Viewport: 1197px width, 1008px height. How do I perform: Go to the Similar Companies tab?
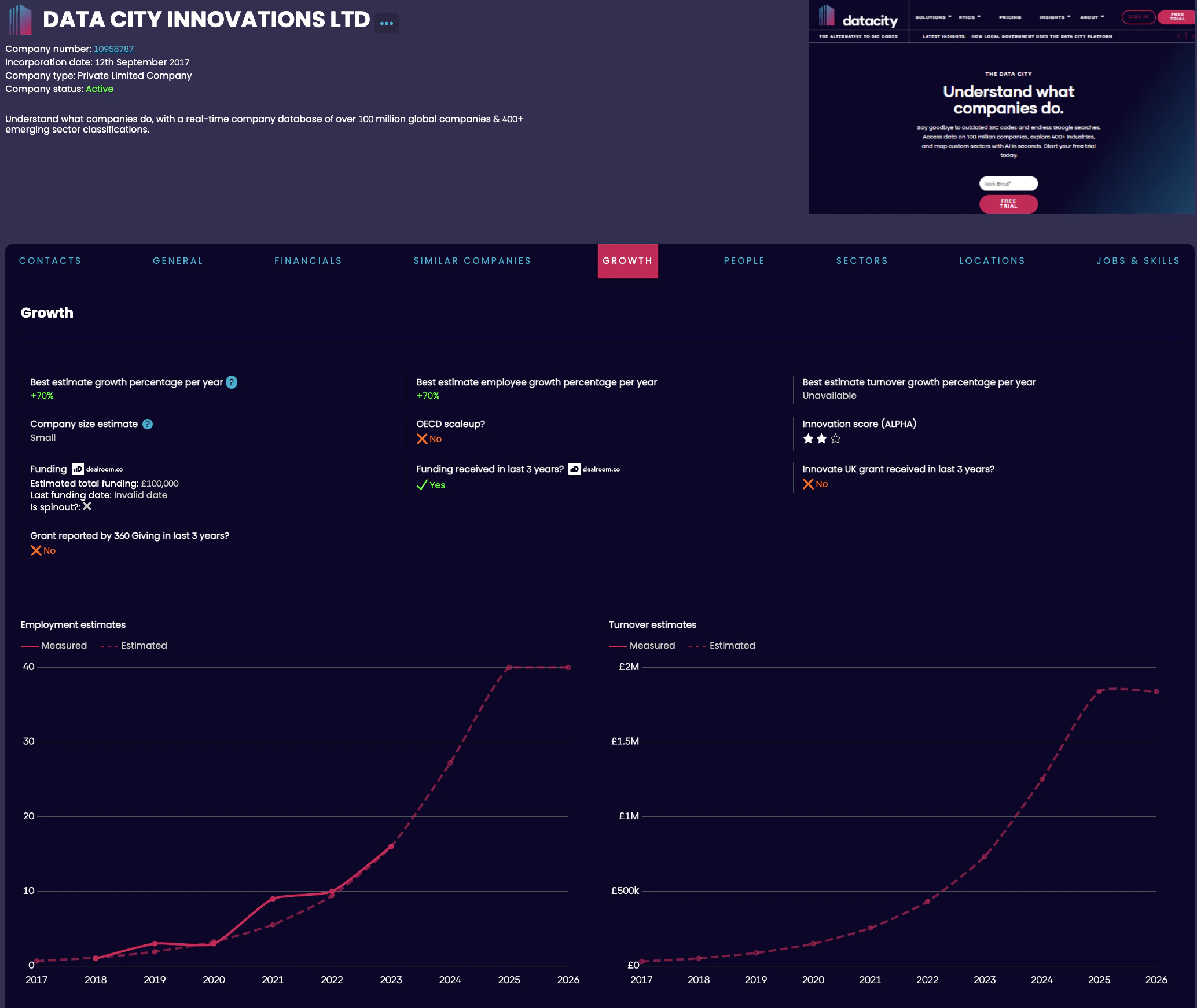[472, 261]
